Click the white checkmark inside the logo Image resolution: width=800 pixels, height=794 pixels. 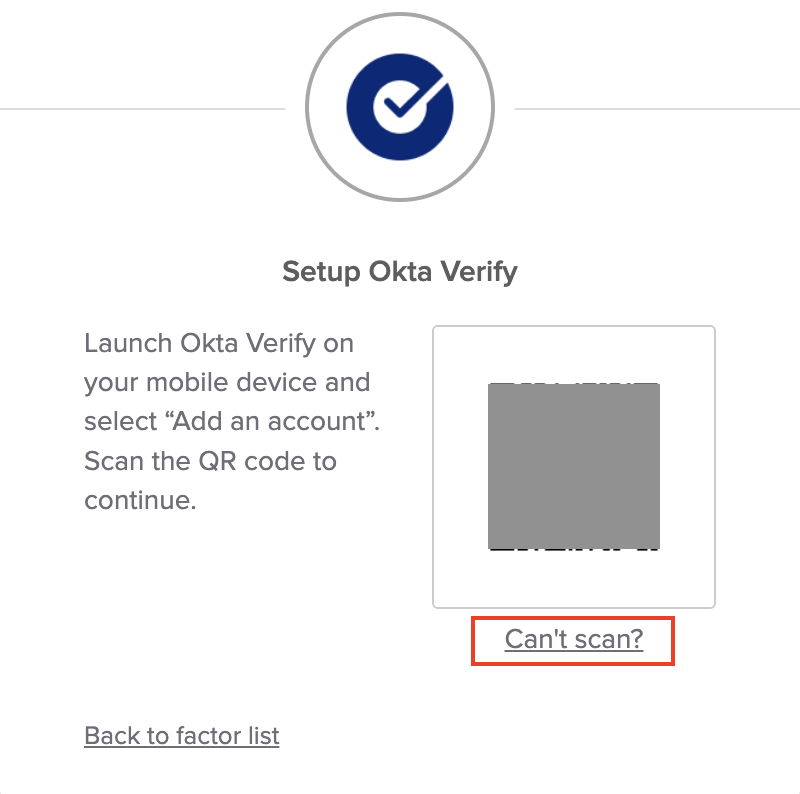[400, 112]
